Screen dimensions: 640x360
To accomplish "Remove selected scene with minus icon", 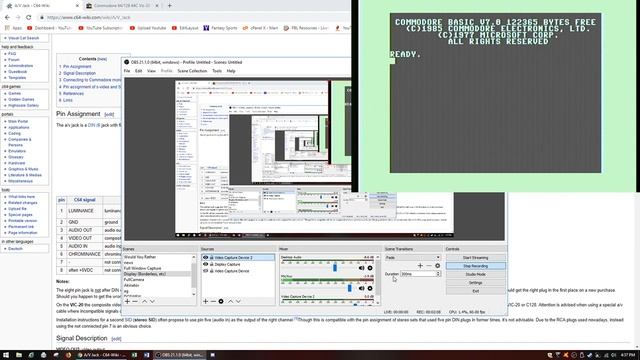I will 135,301.
